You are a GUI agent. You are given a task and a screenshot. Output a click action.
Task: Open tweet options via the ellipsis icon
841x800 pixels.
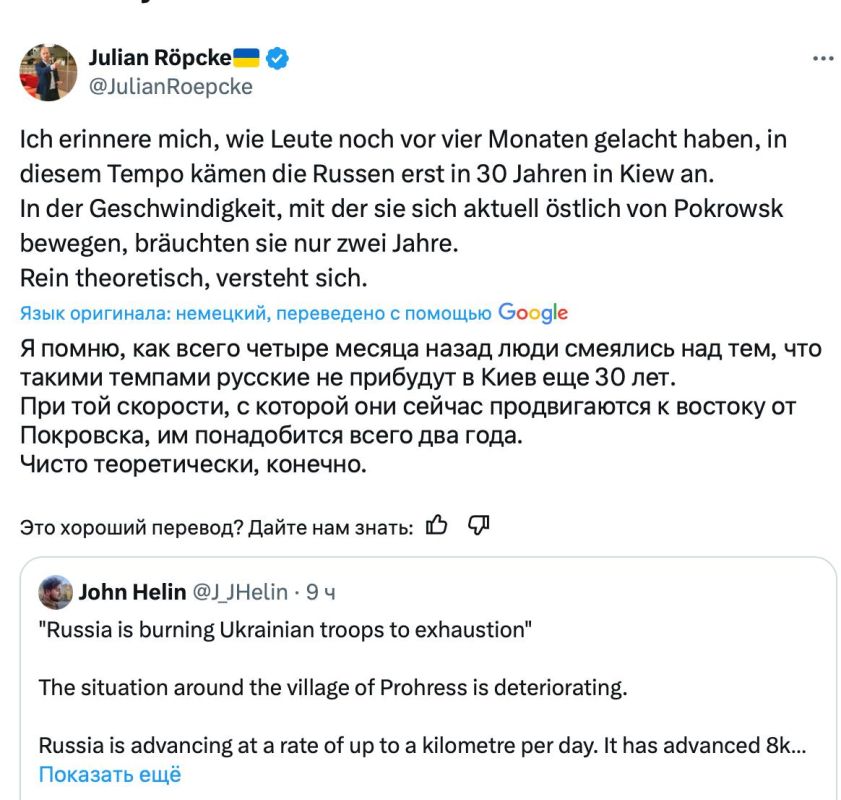(824, 57)
